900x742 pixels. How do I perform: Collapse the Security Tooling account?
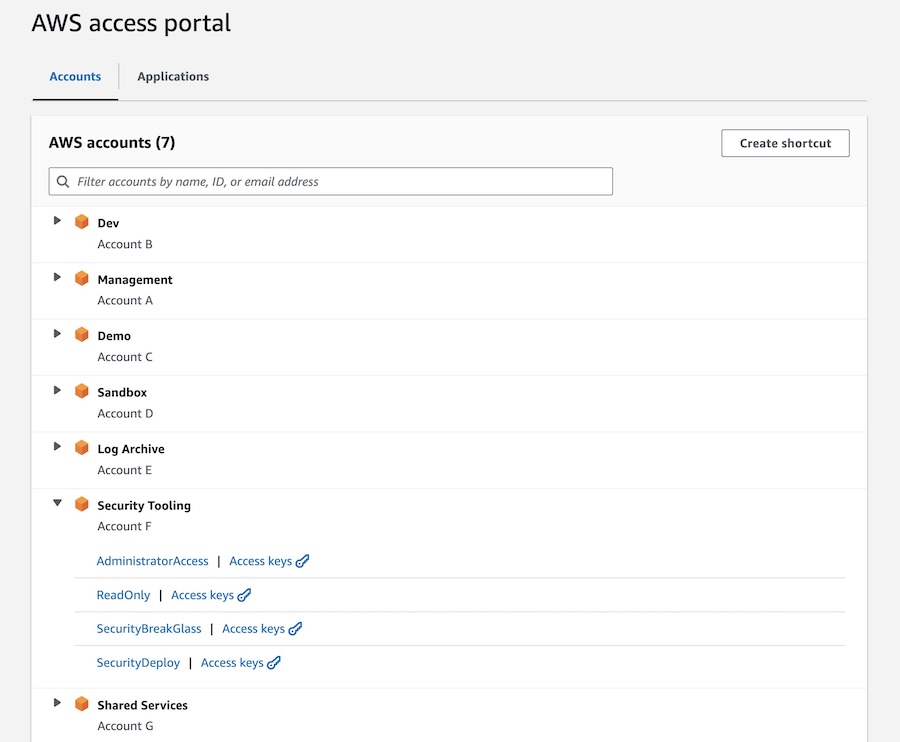tap(57, 504)
